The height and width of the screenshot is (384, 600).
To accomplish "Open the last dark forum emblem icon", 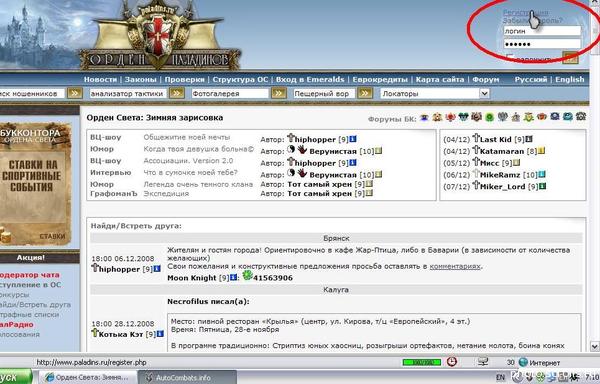I will (x=581, y=117).
